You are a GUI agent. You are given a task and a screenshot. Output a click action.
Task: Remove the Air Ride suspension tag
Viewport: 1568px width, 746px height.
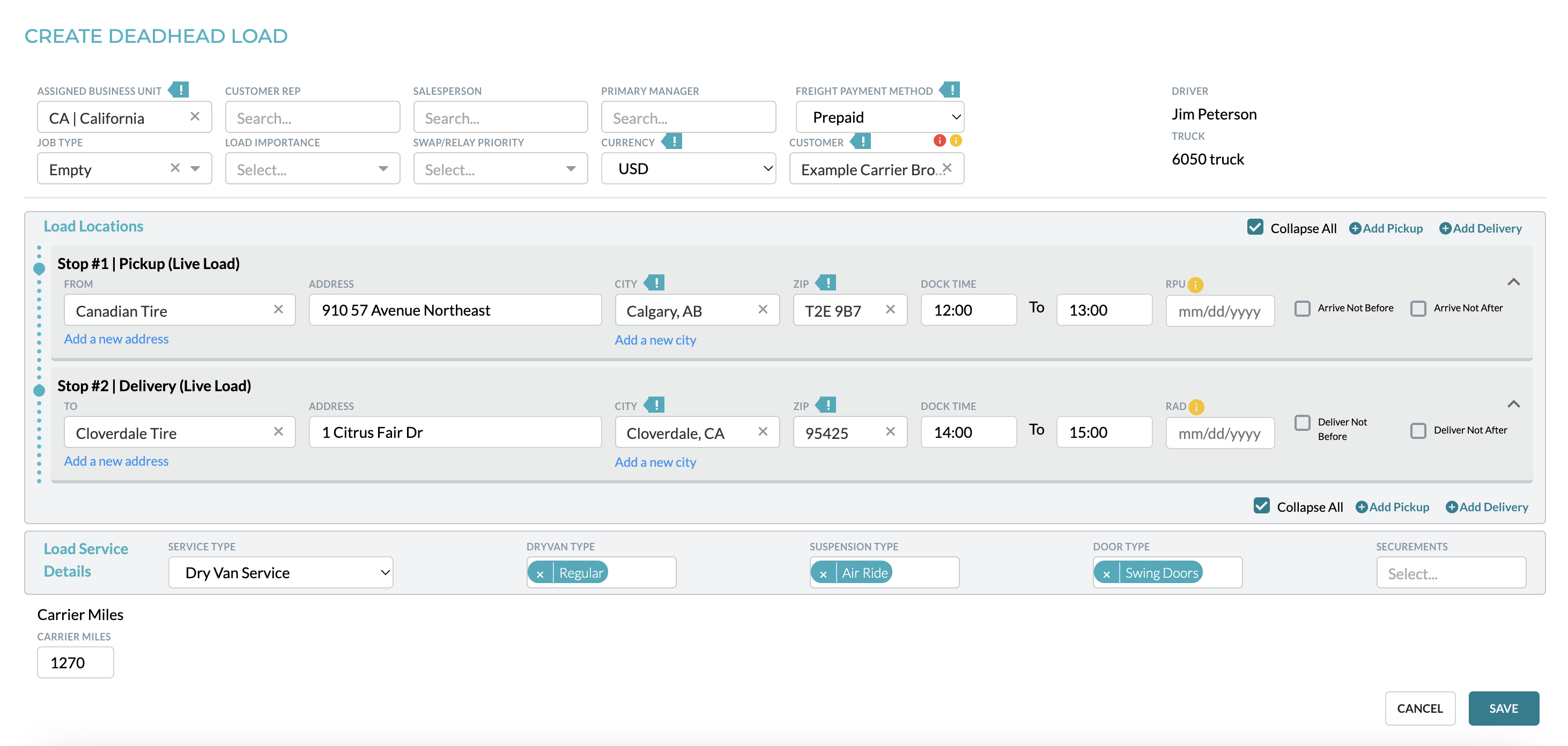click(823, 573)
